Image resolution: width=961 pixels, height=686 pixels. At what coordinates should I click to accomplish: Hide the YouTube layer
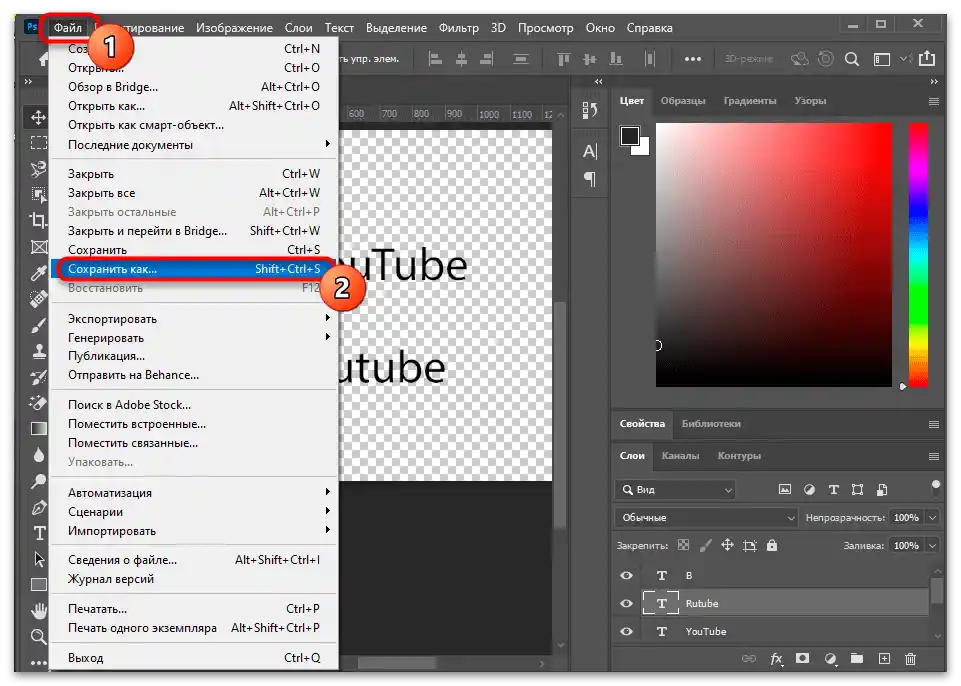pos(626,631)
